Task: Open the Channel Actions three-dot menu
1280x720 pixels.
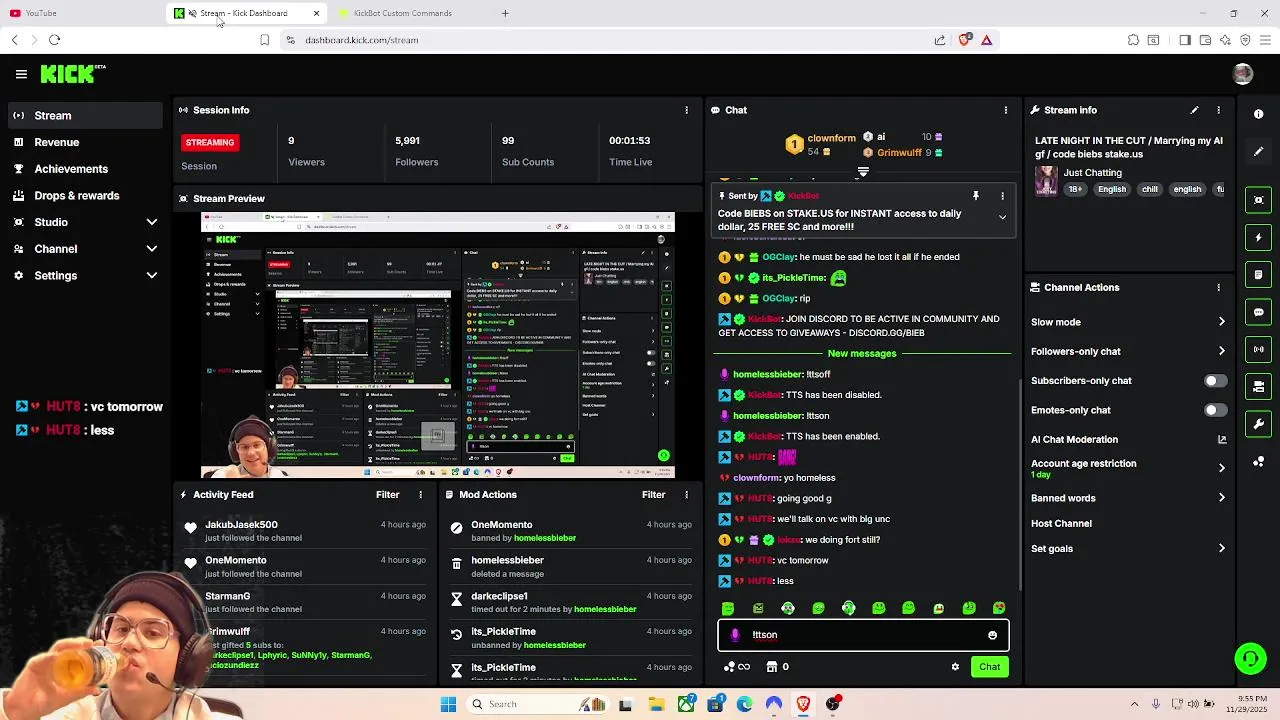Action: [x=1218, y=287]
